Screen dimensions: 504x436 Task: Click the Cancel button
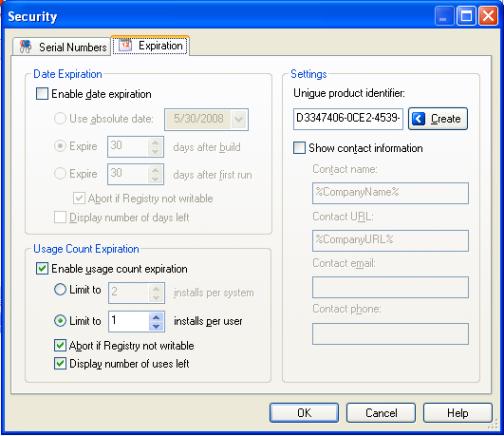pos(381,413)
